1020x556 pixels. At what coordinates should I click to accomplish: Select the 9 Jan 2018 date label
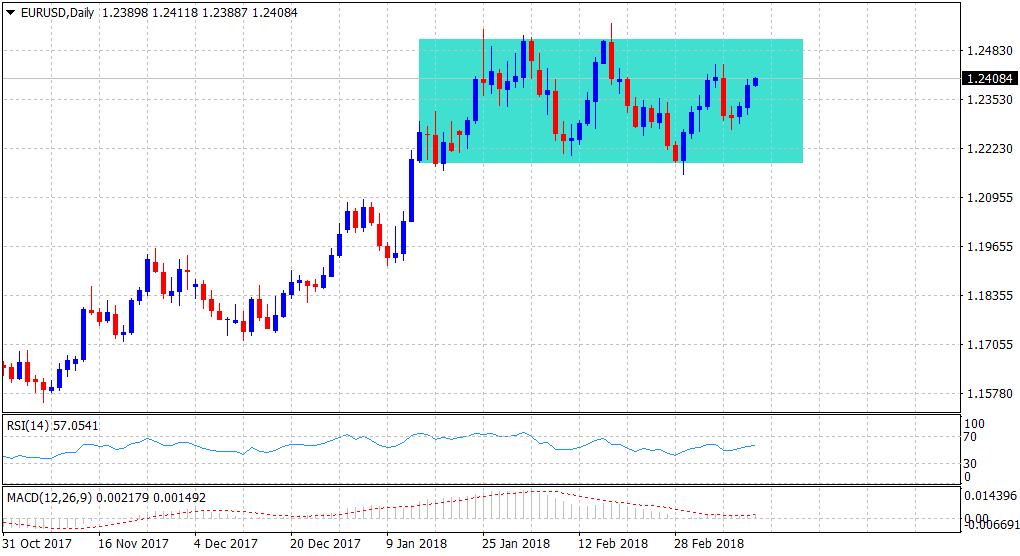point(416,543)
